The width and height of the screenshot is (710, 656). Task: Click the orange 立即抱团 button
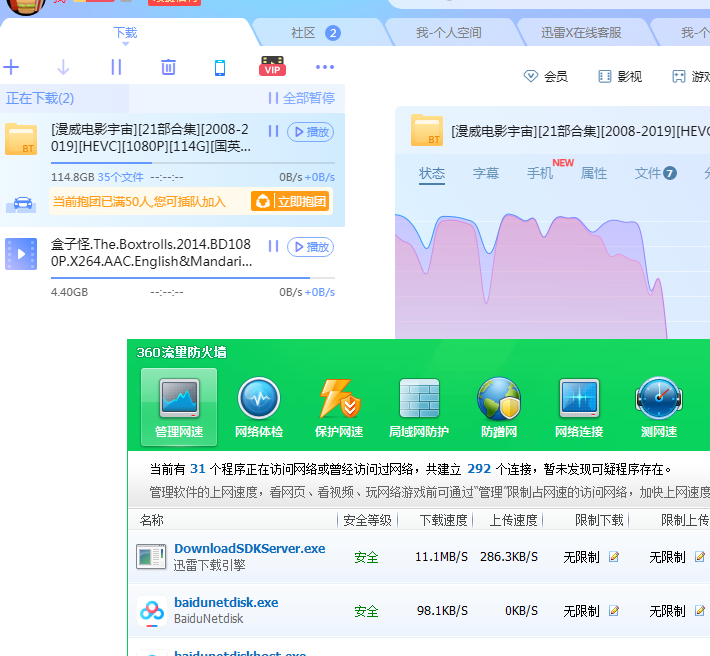pos(290,202)
